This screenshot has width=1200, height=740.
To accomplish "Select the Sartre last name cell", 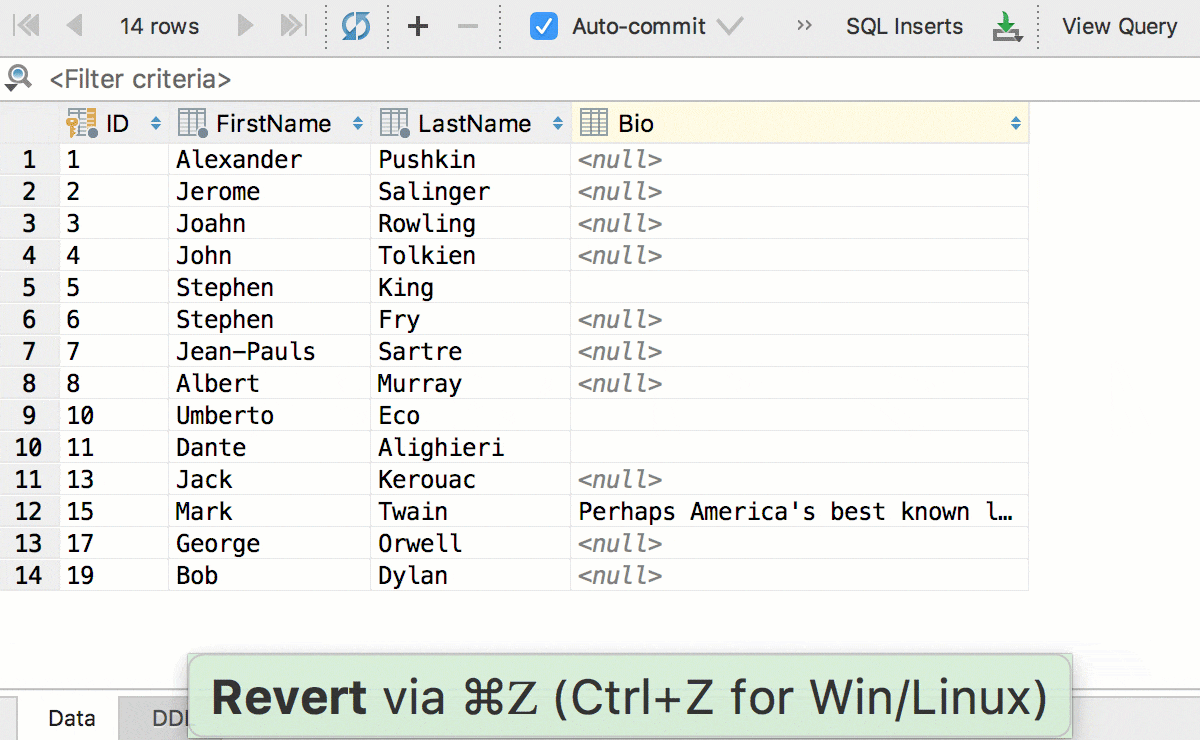I will (471, 352).
